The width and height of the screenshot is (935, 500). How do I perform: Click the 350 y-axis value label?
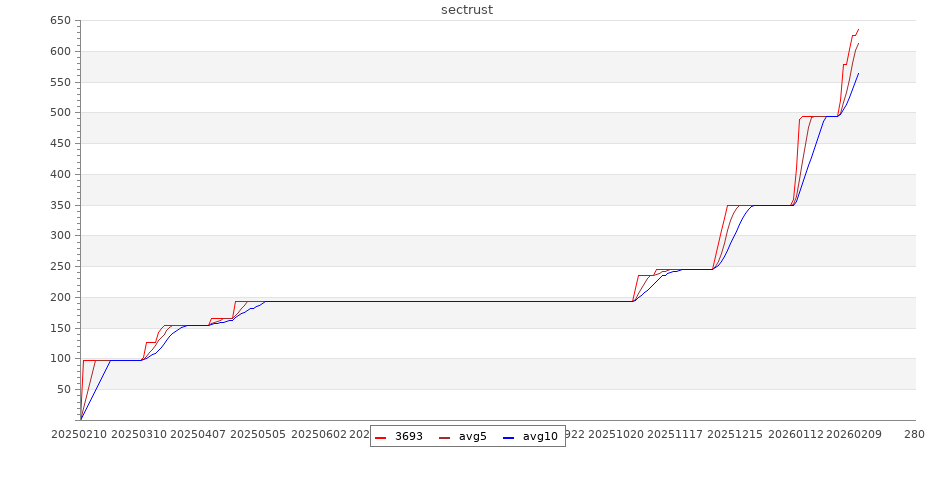click(x=59, y=205)
